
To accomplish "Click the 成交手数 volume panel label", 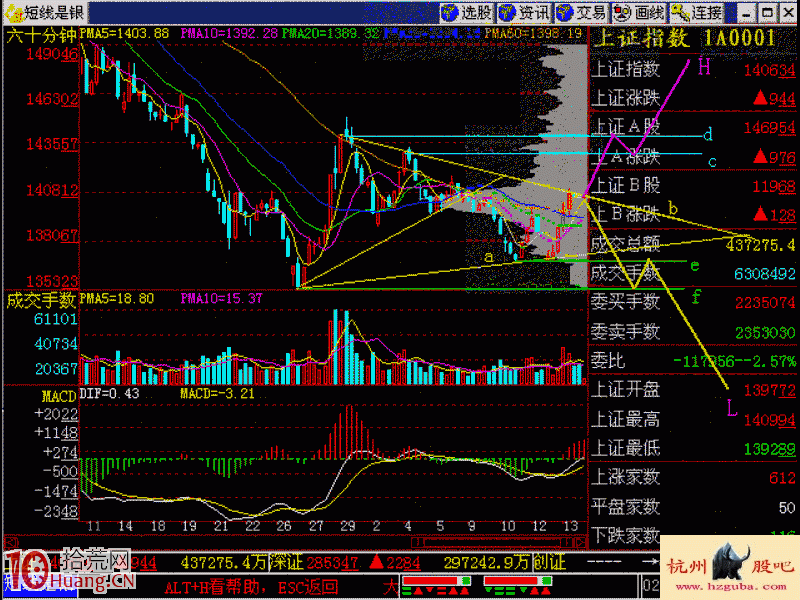I will (41, 301).
